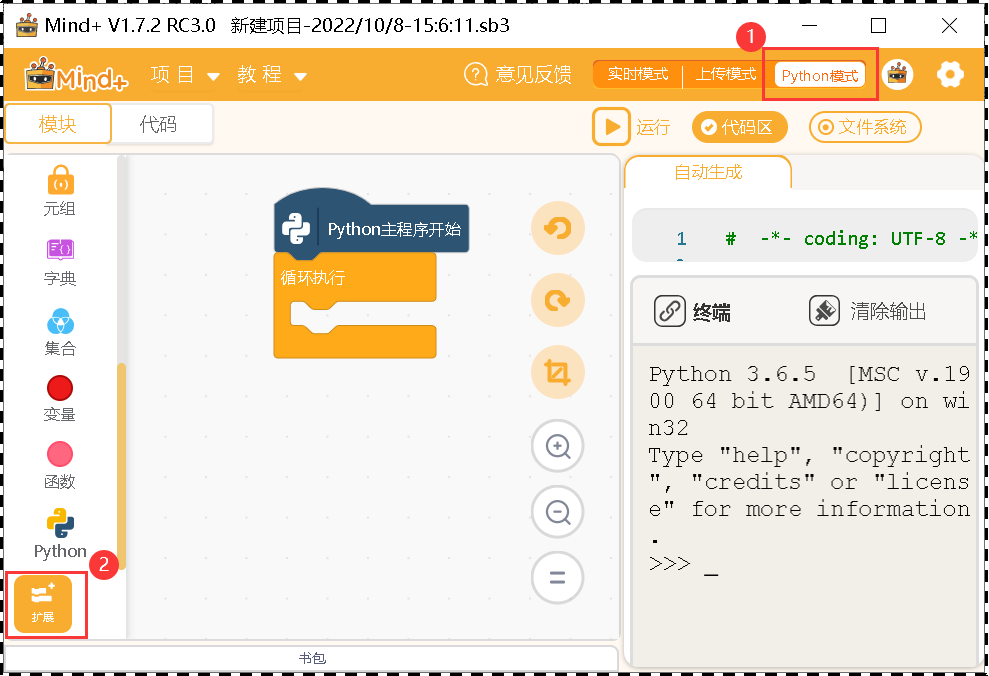Redo the last workspace action
Viewport: 989px width, 676px height.
pyautogui.click(x=558, y=300)
